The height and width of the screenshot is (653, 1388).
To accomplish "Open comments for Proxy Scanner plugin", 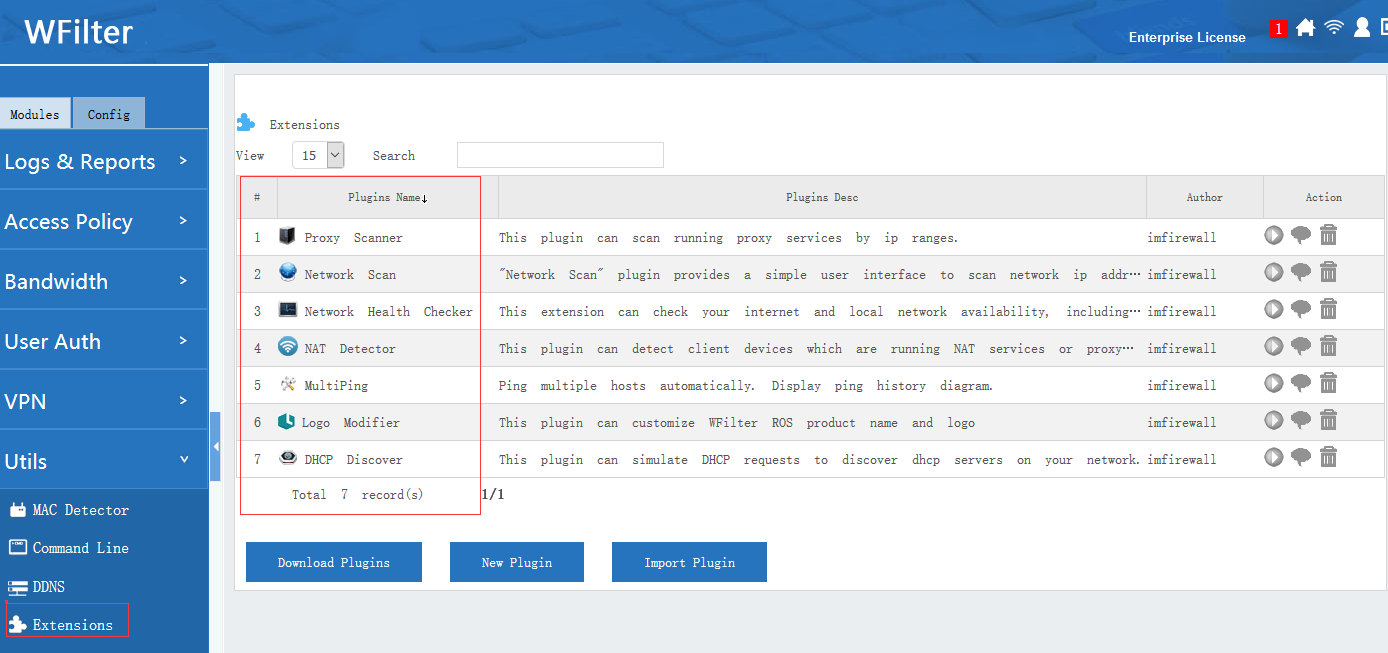I will coord(1300,236).
